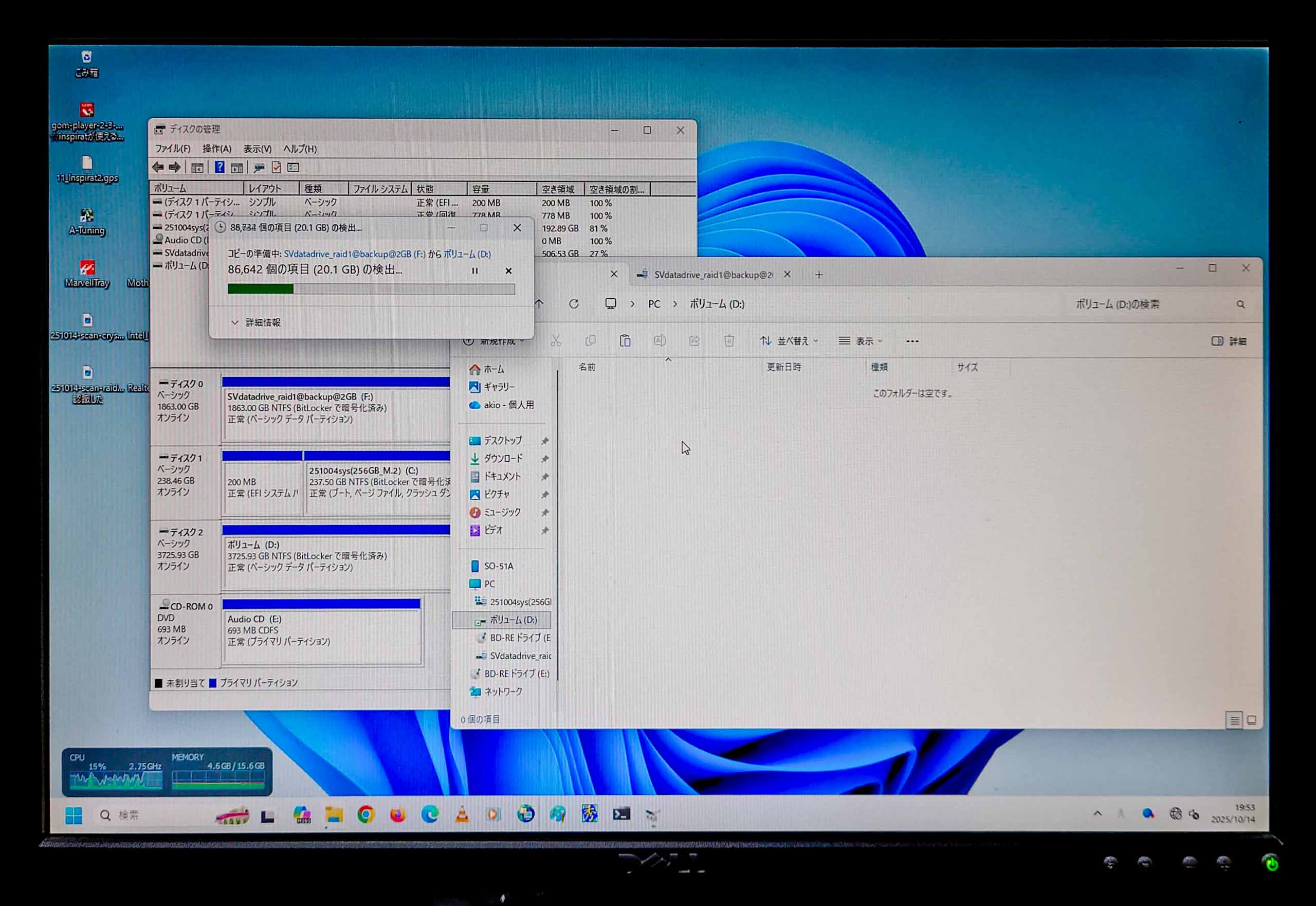Select the Cut icon in Explorer toolbar
1316x906 pixels.
(556, 340)
